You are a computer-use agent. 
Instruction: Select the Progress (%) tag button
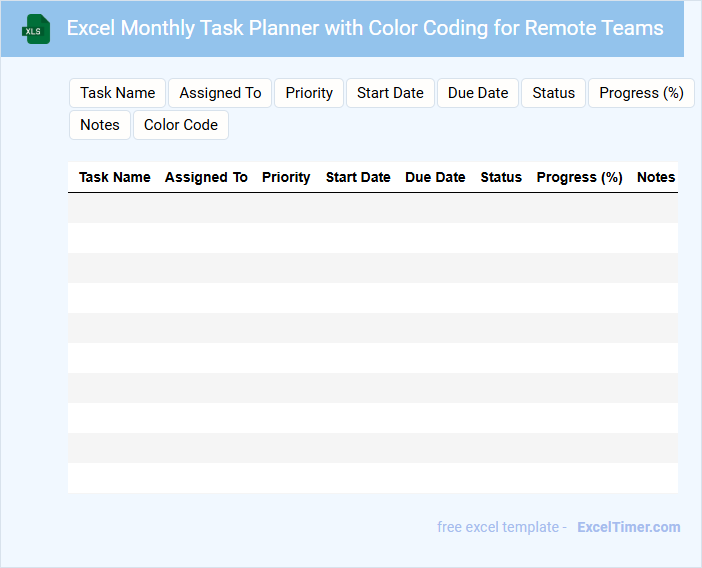click(x=641, y=93)
